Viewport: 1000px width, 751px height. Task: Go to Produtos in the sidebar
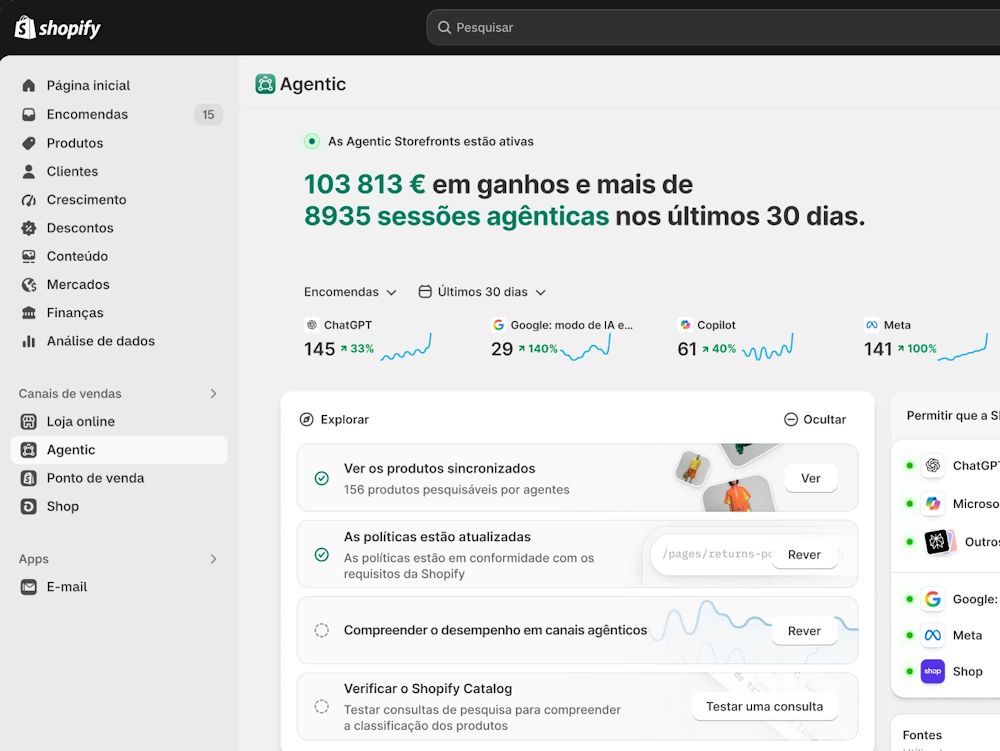119,143
